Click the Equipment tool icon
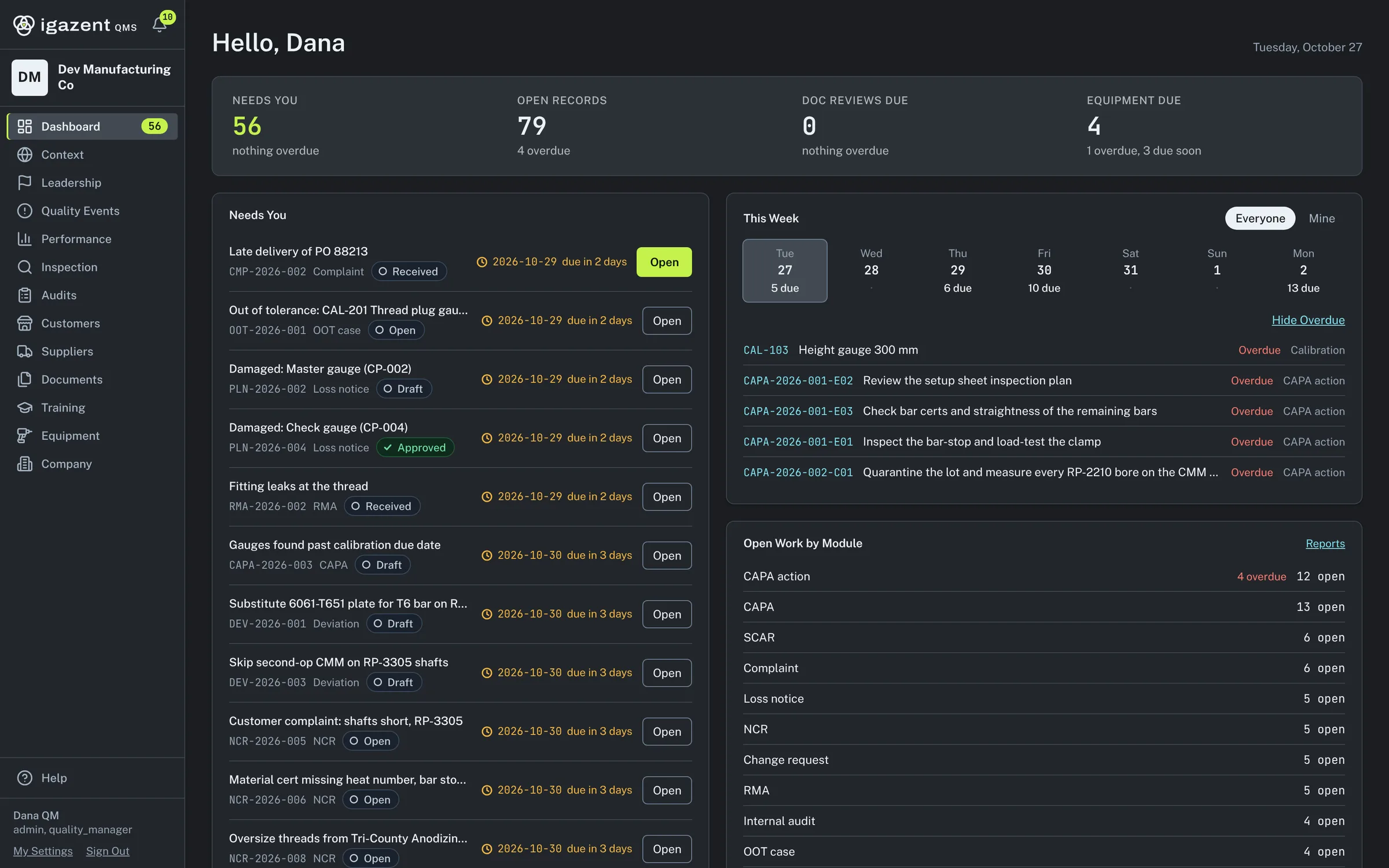The width and height of the screenshot is (1389, 868). [x=24, y=436]
